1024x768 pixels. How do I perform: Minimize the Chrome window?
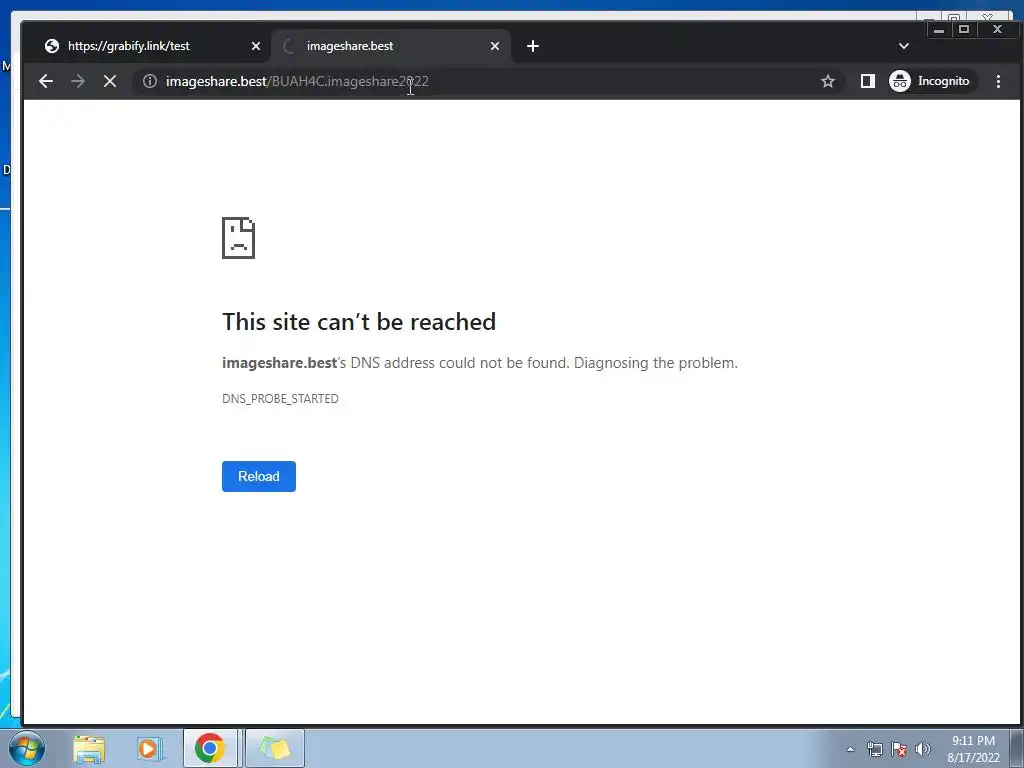[938, 29]
